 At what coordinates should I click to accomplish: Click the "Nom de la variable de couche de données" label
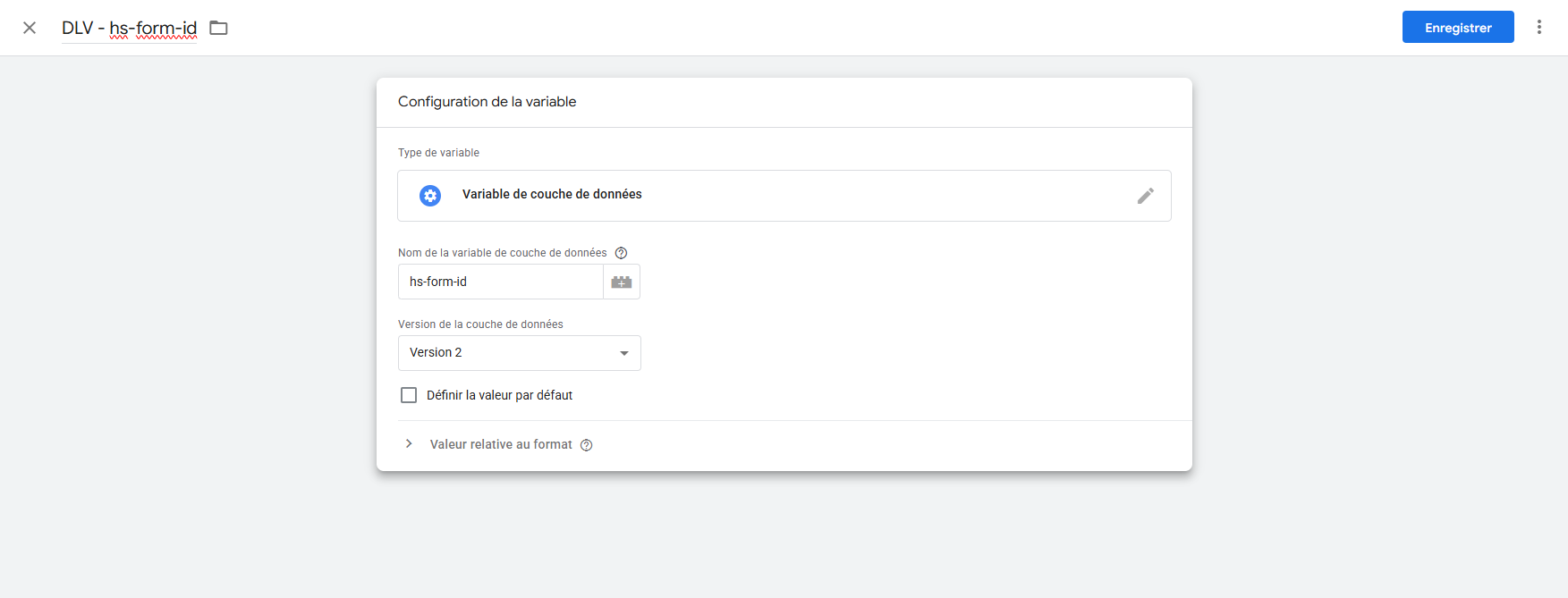pyautogui.click(x=502, y=253)
